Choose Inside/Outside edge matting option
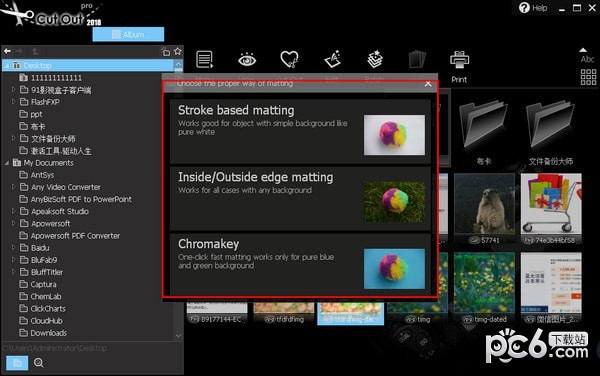The height and width of the screenshot is (376, 600). pyautogui.click(x=300, y=199)
